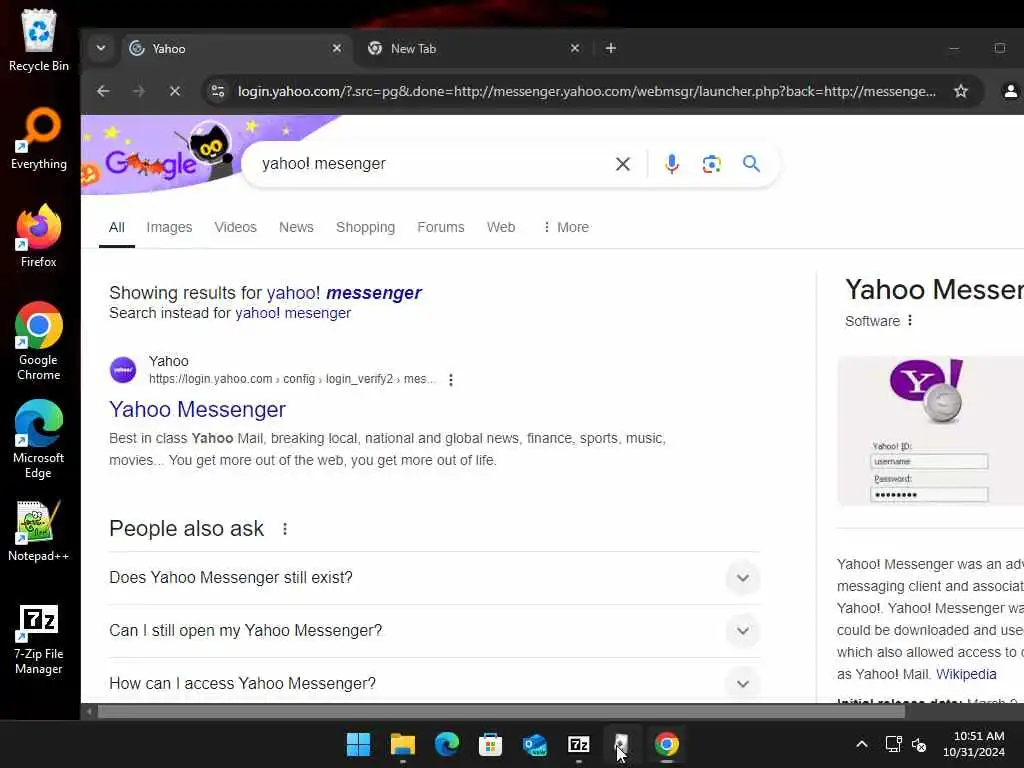Open the volume muted tray icon
This screenshot has height=768, width=1024.
pyautogui.click(x=919, y=744)
